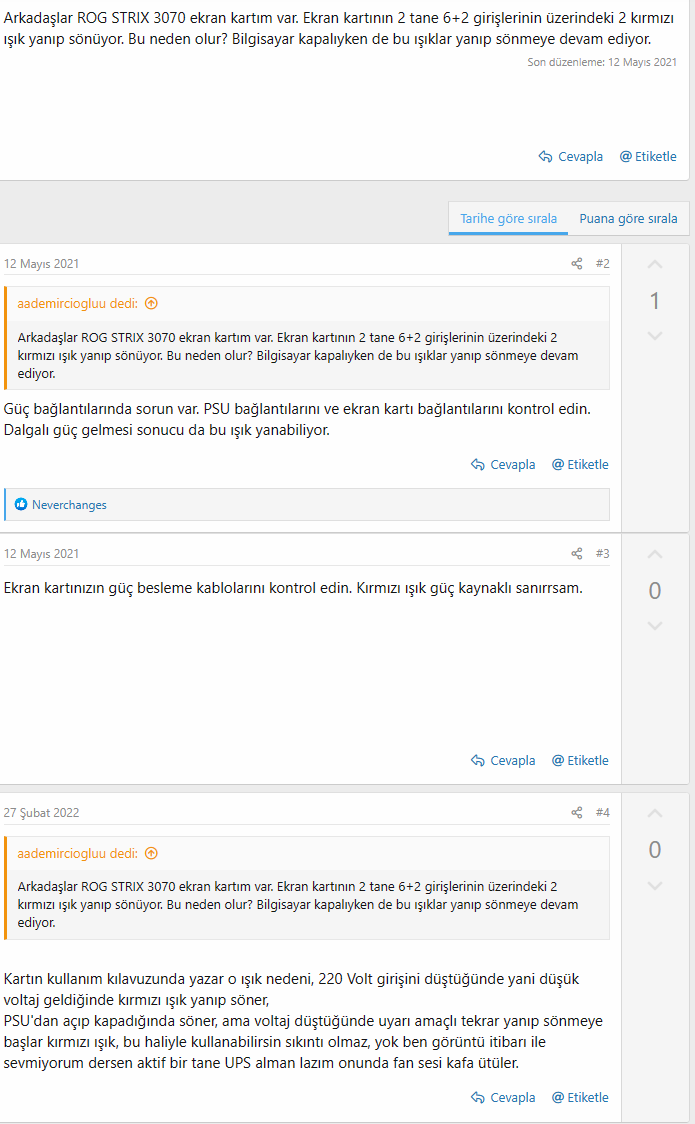Click the vote score 1 on post #2
Image resolution: width=695 pixels, height=1124 pixels.
tap(654, 301)
